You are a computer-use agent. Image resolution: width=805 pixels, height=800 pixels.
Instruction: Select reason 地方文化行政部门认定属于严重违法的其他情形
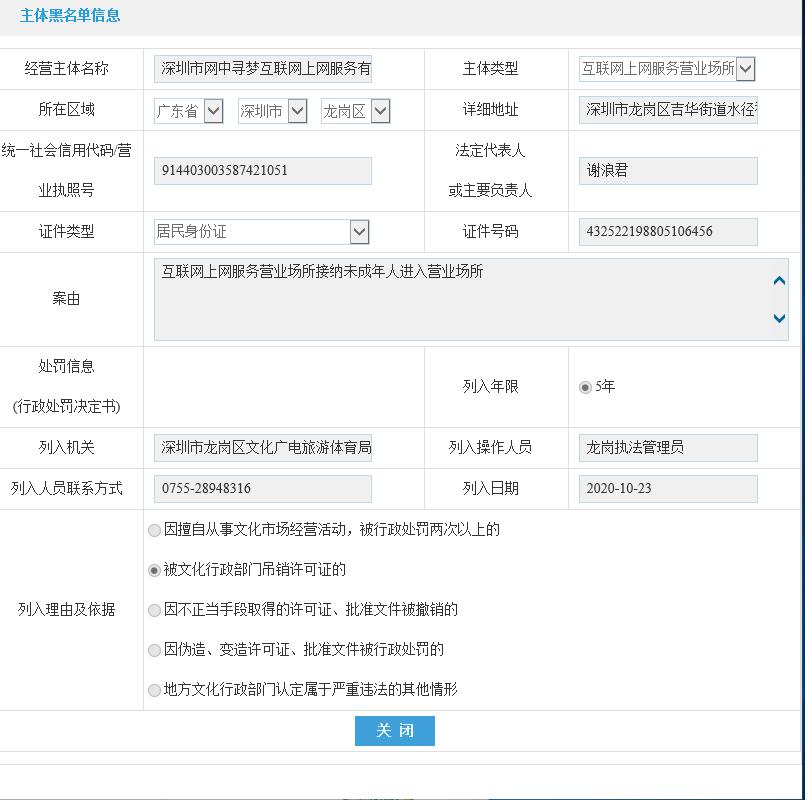[x=154, y=690]
